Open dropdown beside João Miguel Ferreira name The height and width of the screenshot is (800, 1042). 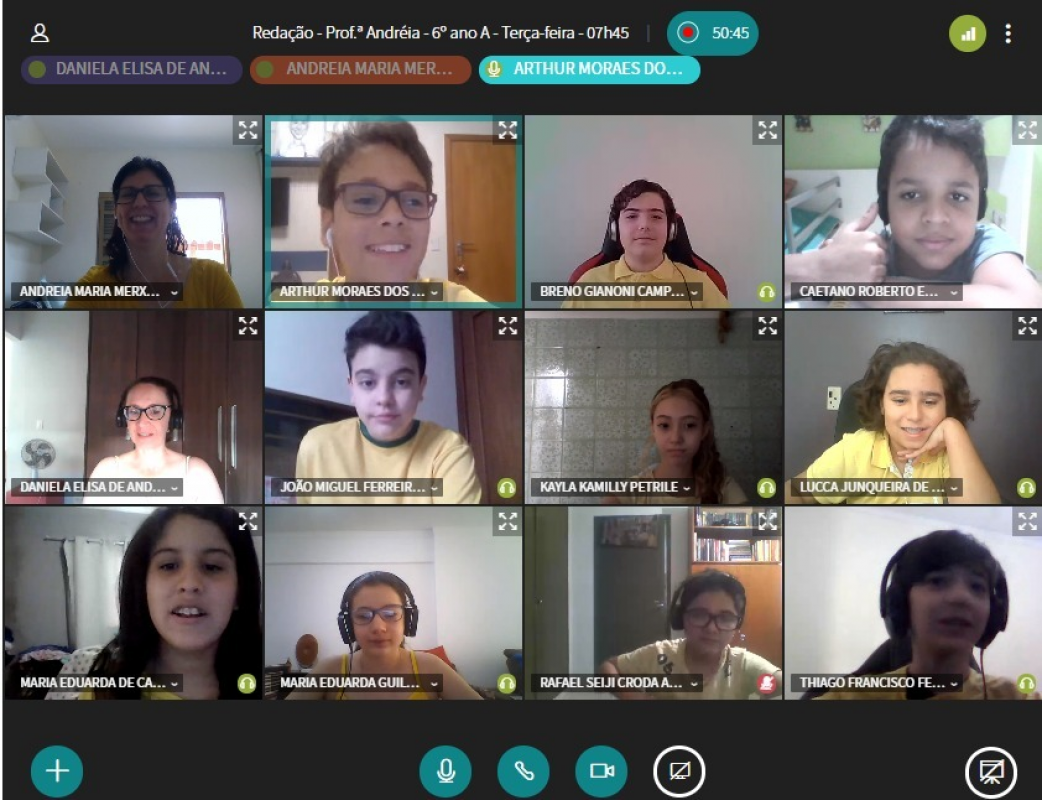point(434,488)
